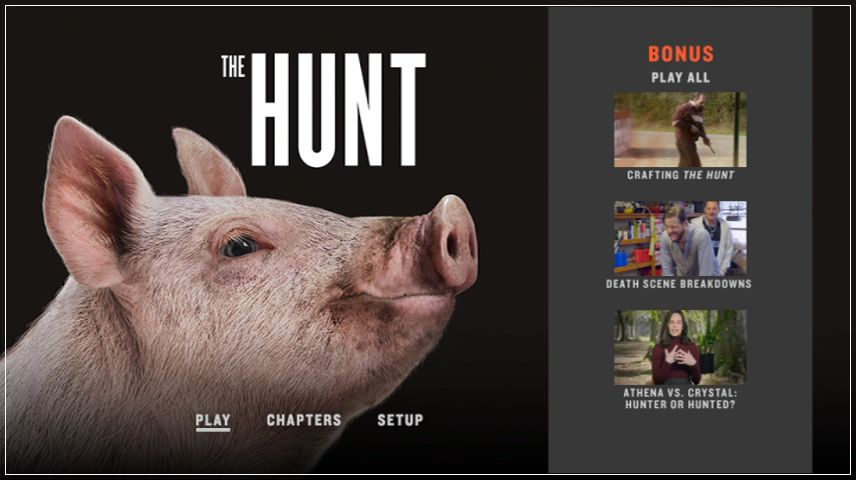Viewport: 856px width, 480px height.
Task: Select PLAY to start the movie
Action: (212, 420)
